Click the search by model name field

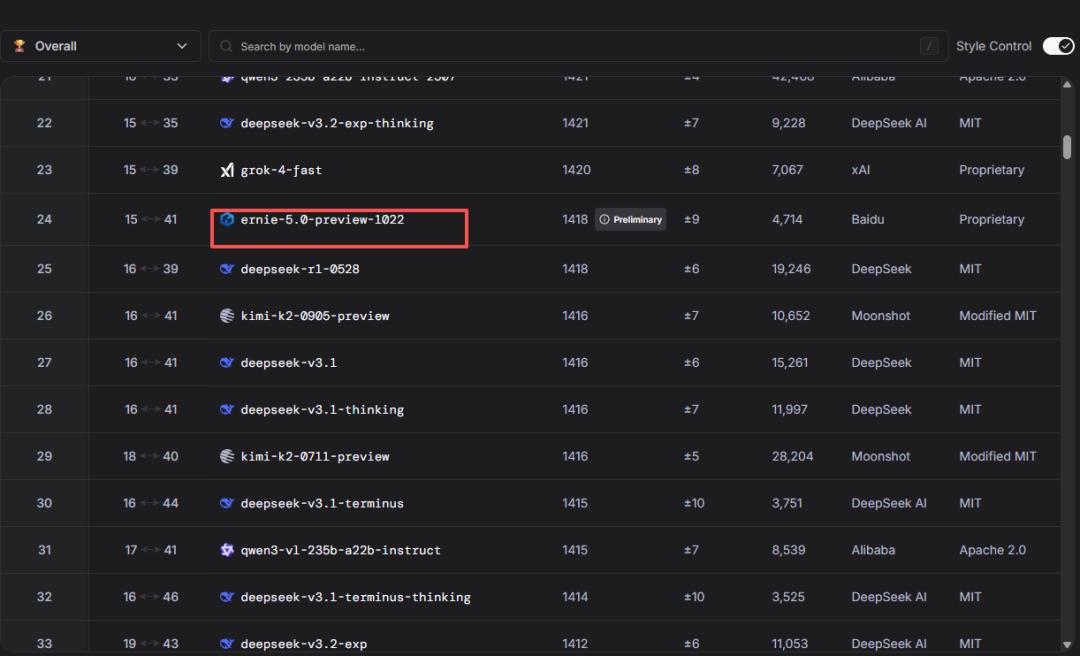pyautogui.click(x=570, y=46)
